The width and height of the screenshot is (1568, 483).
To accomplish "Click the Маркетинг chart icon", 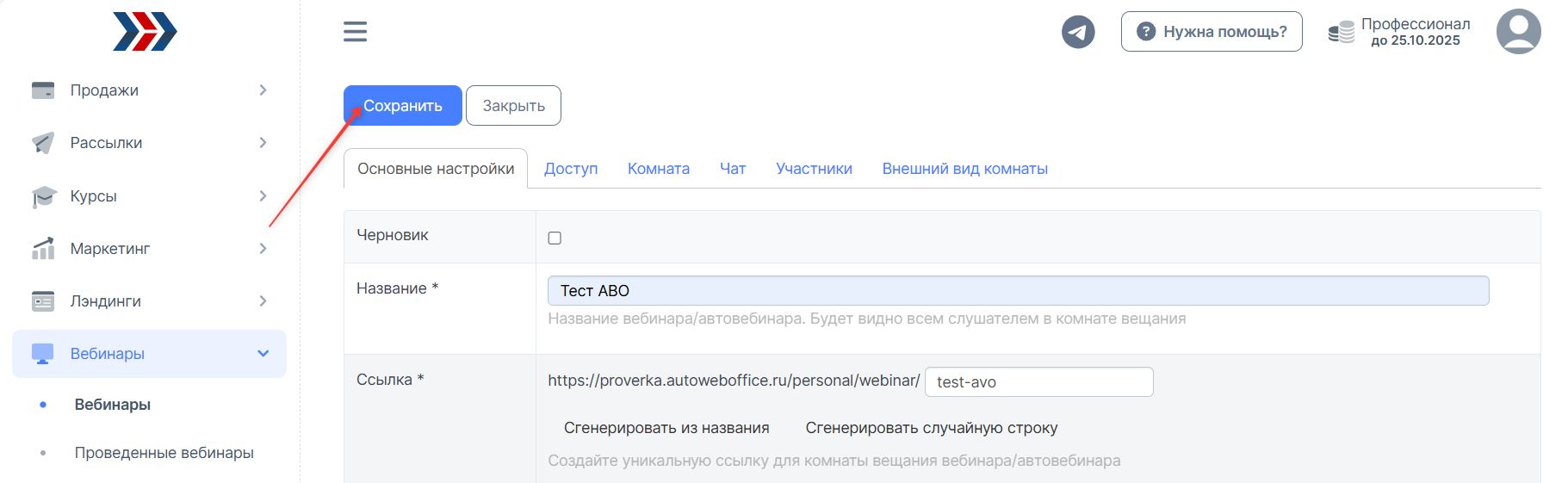I will 43,249.
